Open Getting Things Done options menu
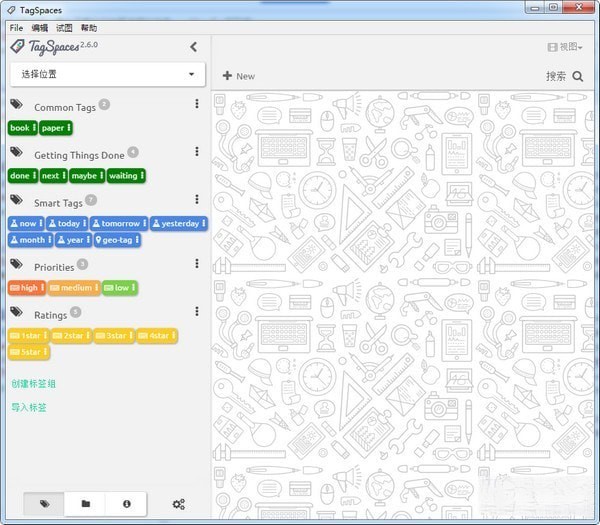The image size is (600, 525). (196, 152)
